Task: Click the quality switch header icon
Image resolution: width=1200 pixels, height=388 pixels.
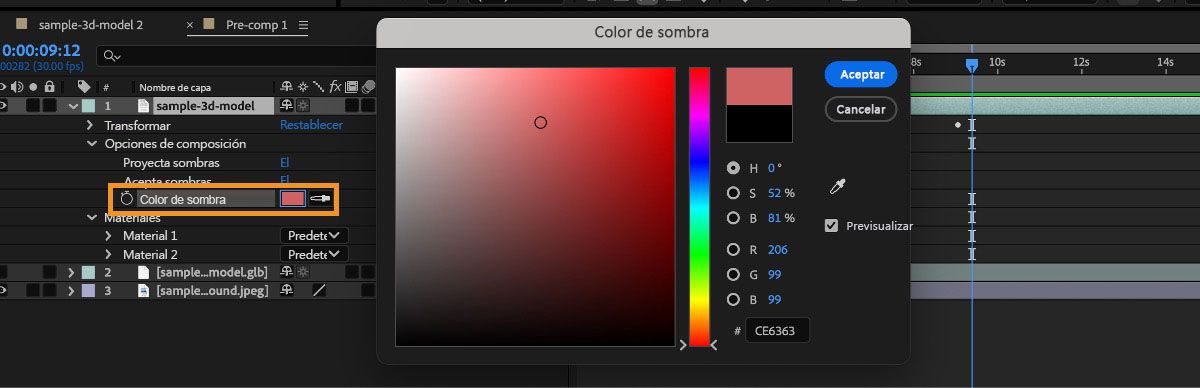Action: (x=318, y=87)
